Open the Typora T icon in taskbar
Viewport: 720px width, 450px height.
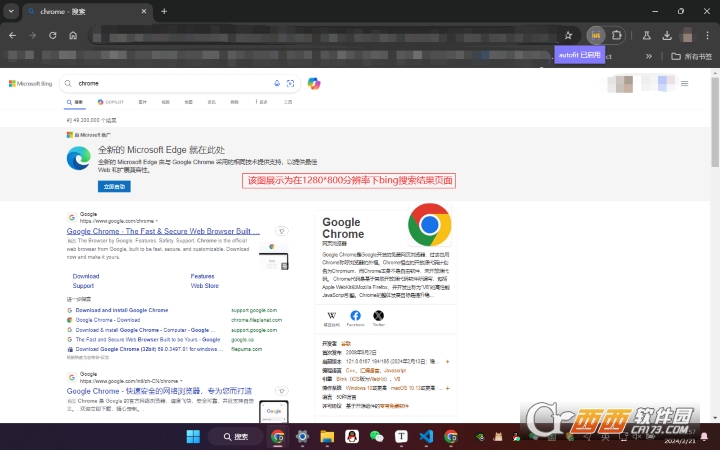(401, 436)
